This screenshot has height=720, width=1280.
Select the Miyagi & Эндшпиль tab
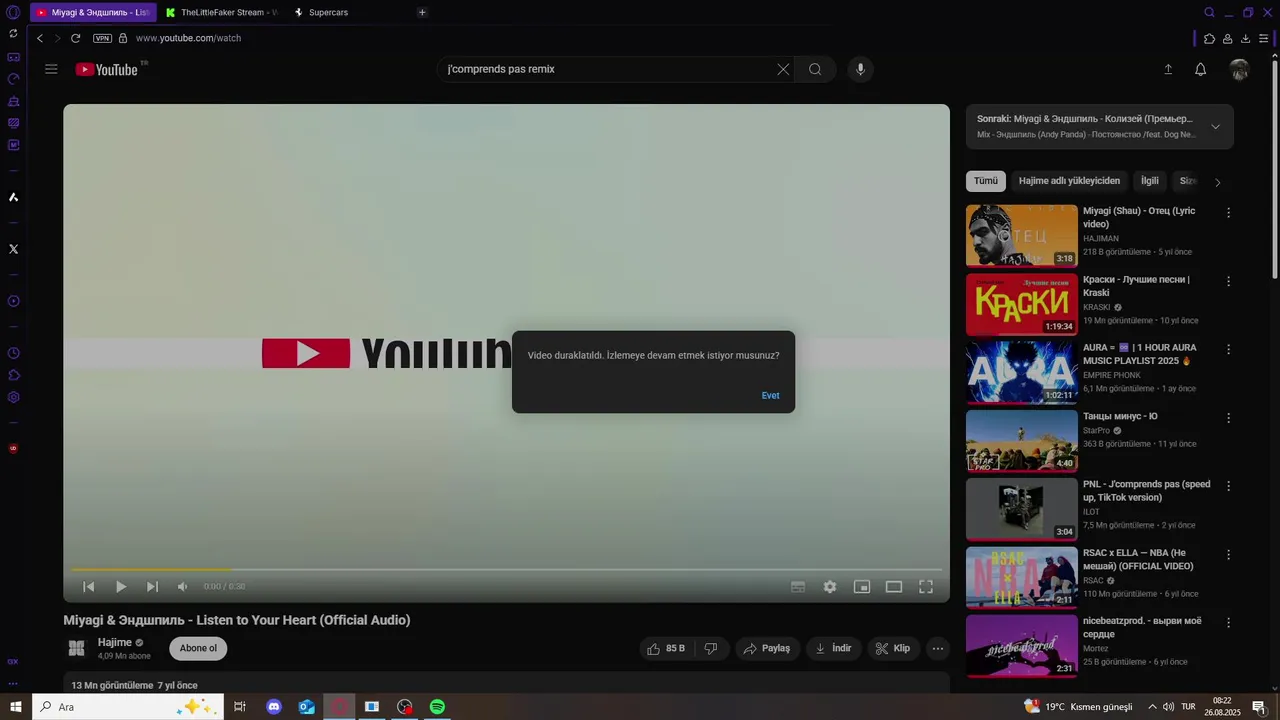click(93, 13)
